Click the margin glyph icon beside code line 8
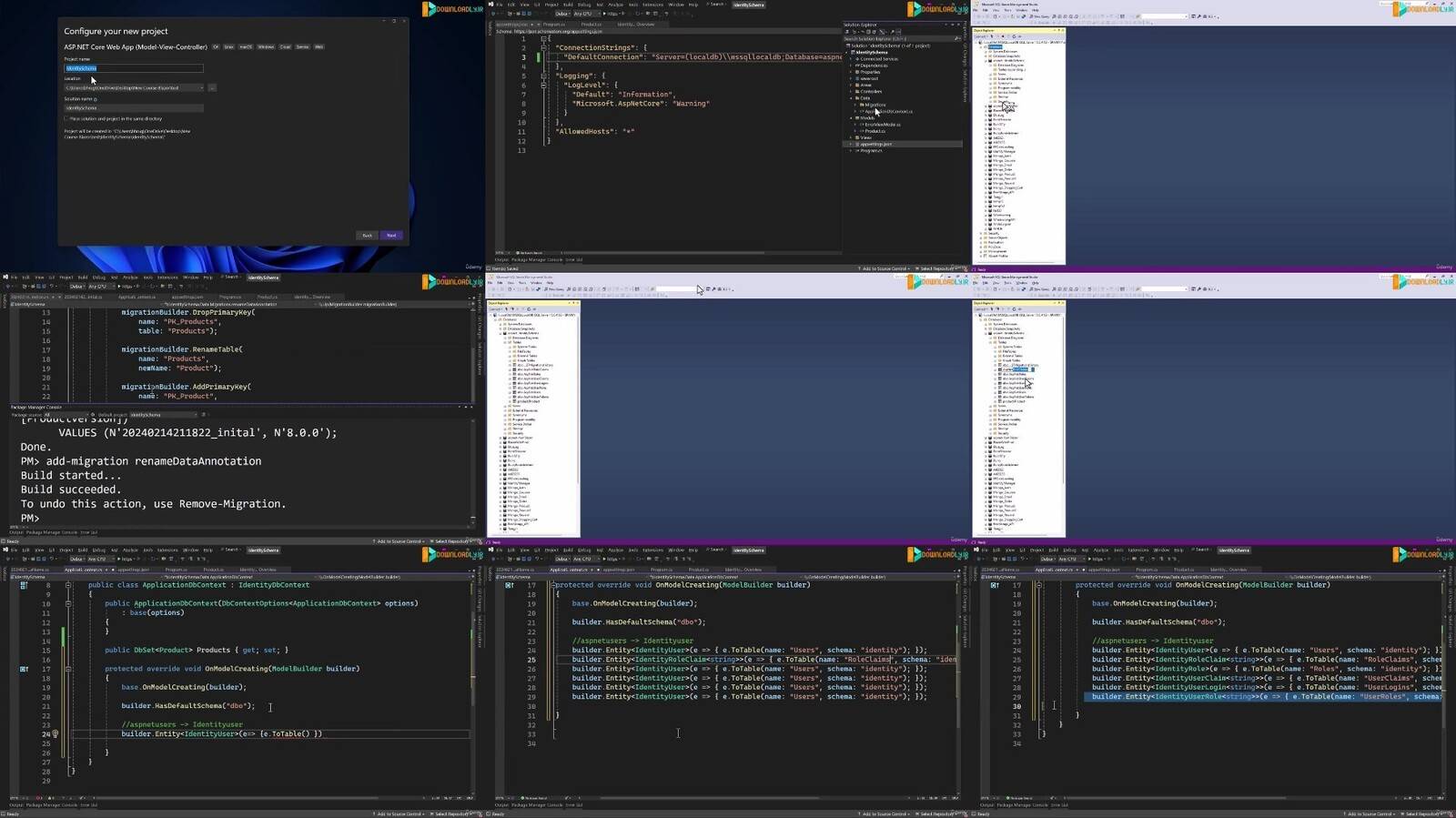The image size is (1456, 818). 24,585
